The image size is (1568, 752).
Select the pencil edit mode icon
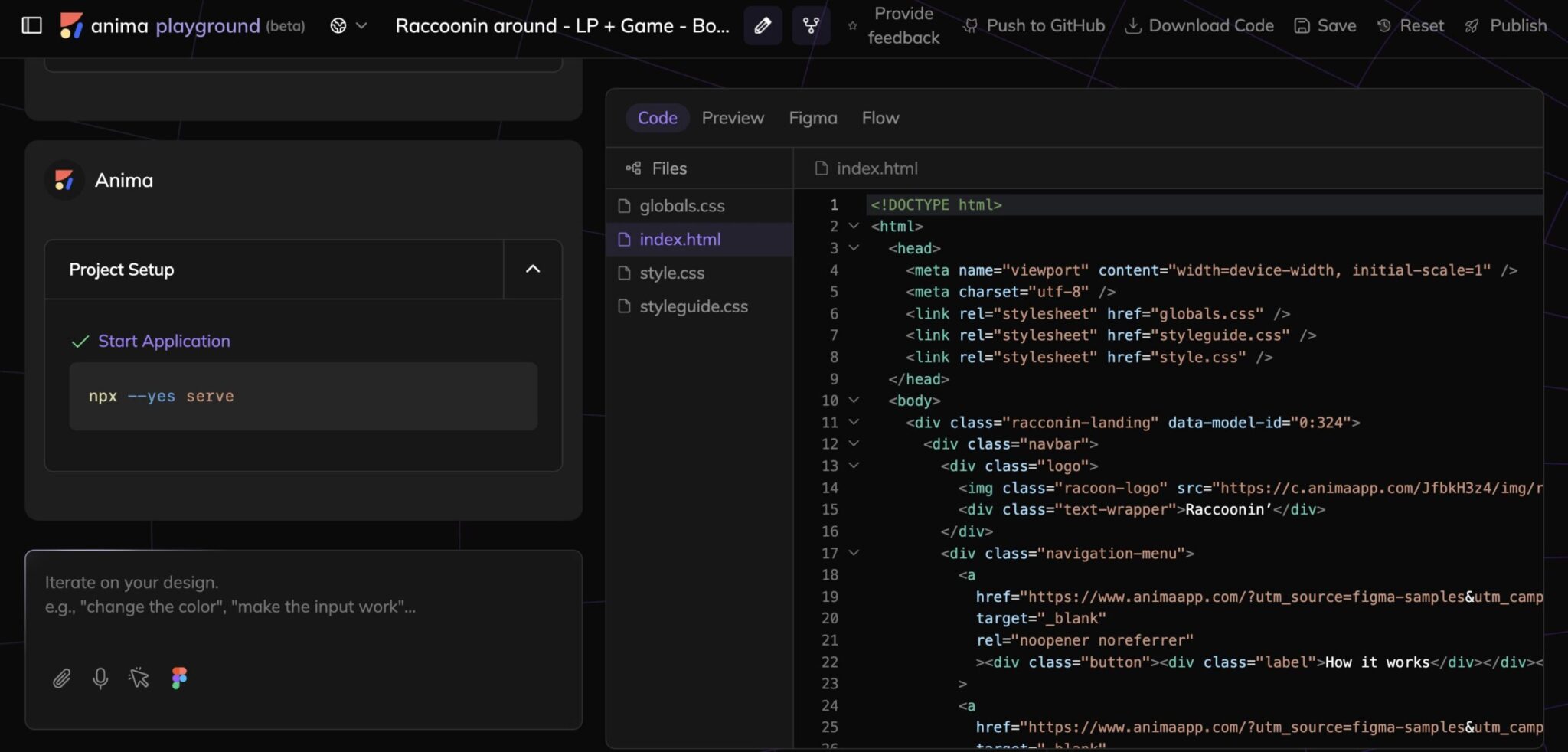[x=763, y=25]
